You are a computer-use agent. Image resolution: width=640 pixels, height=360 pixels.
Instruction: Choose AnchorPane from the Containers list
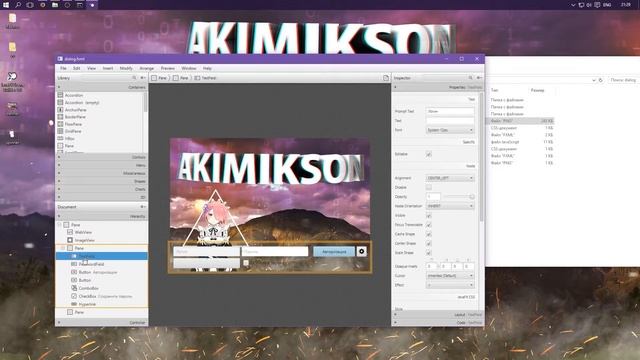coord(76,110)
